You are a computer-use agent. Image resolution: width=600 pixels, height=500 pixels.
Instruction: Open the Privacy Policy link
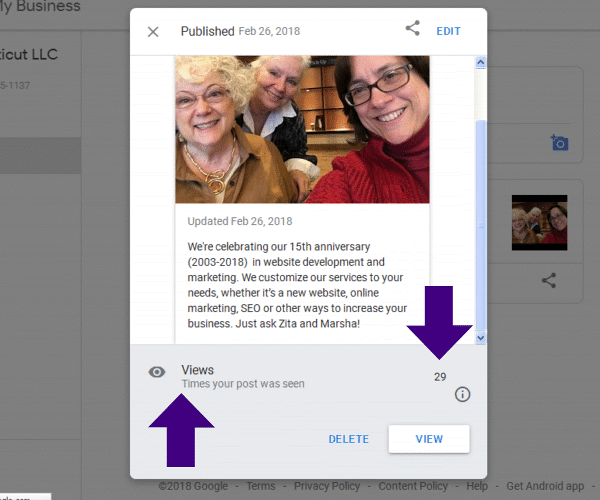point(326,486)
